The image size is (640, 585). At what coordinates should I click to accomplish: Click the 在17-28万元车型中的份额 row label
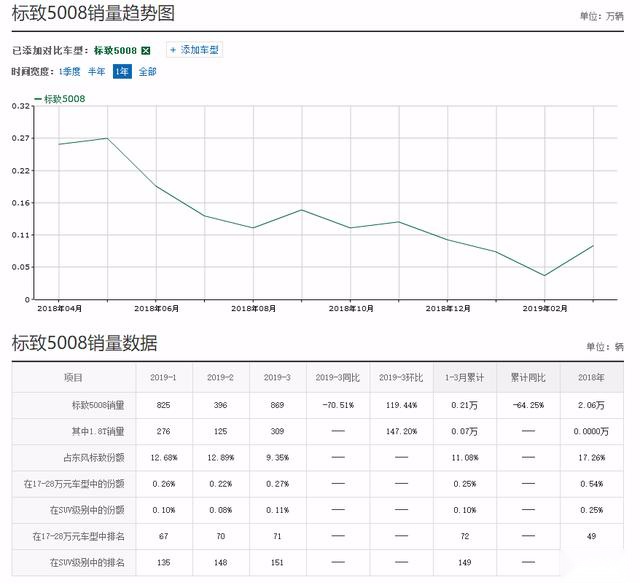pyautogui.click(x=74, y=484)
